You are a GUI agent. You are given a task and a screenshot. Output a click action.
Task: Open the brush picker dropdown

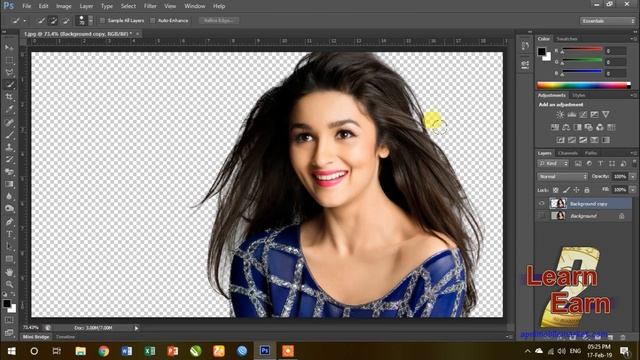[x=91, y=20]
